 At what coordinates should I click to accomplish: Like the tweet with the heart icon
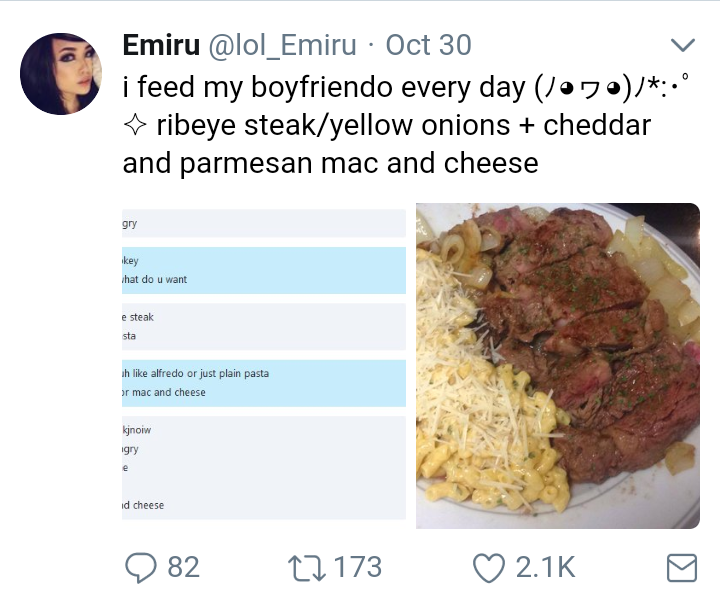pyautogui.click(x=487, y=568)
